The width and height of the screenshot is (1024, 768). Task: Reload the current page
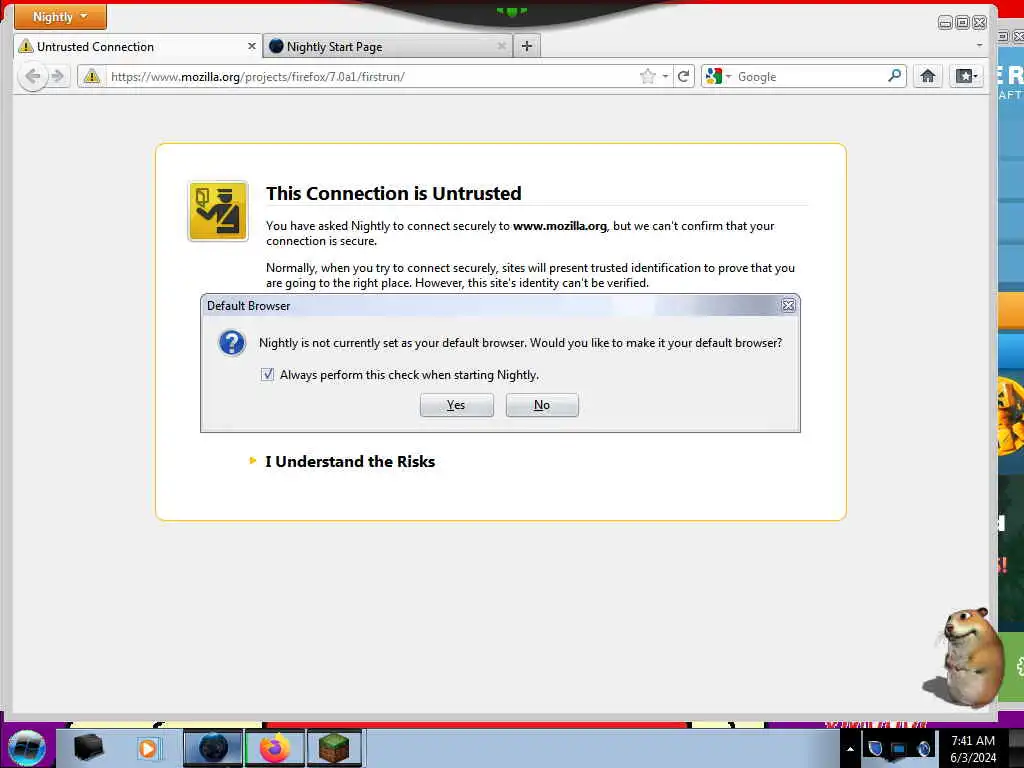[684, 76]
